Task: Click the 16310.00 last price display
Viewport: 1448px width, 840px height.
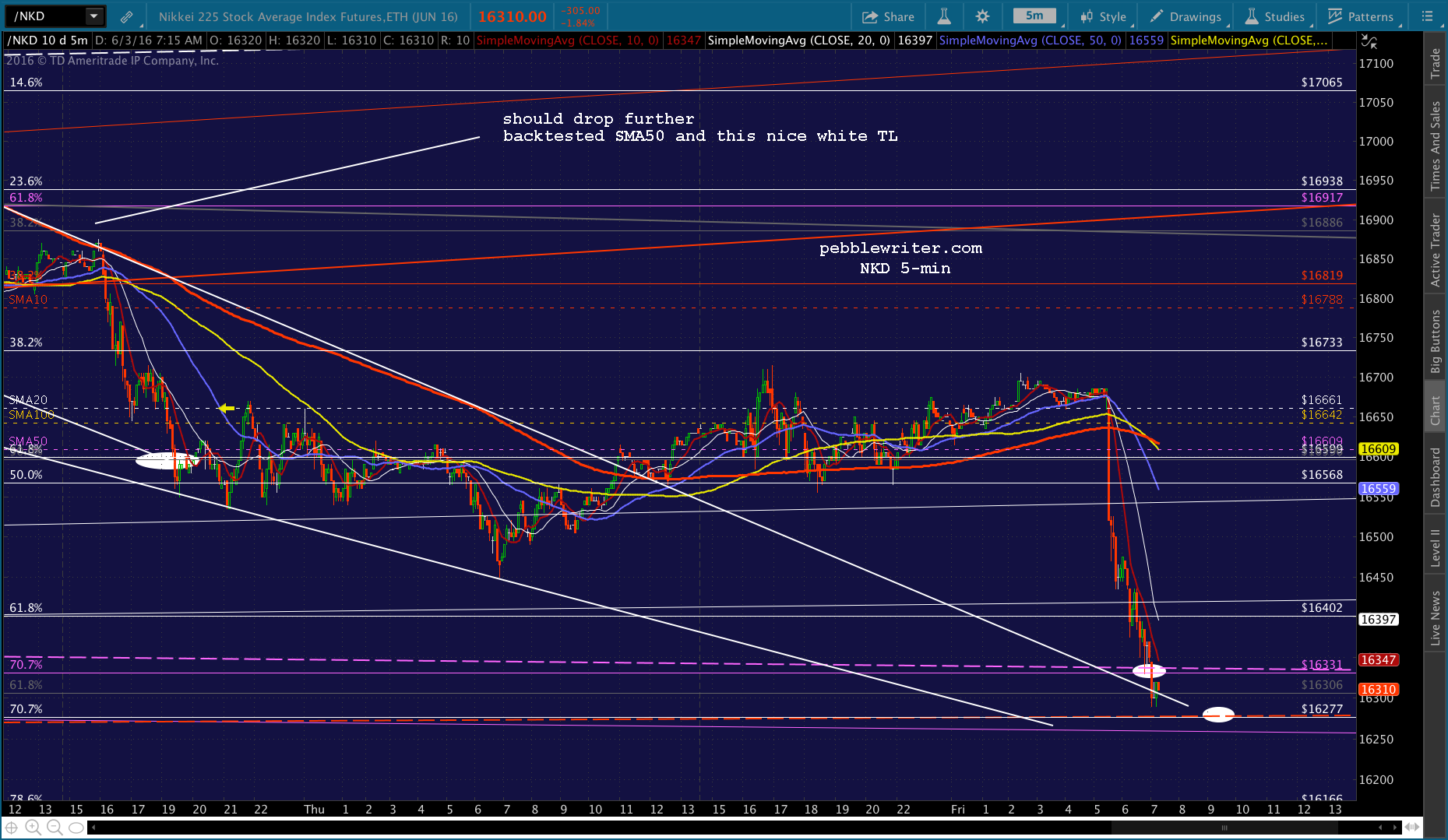Action: tap(513, 16)
